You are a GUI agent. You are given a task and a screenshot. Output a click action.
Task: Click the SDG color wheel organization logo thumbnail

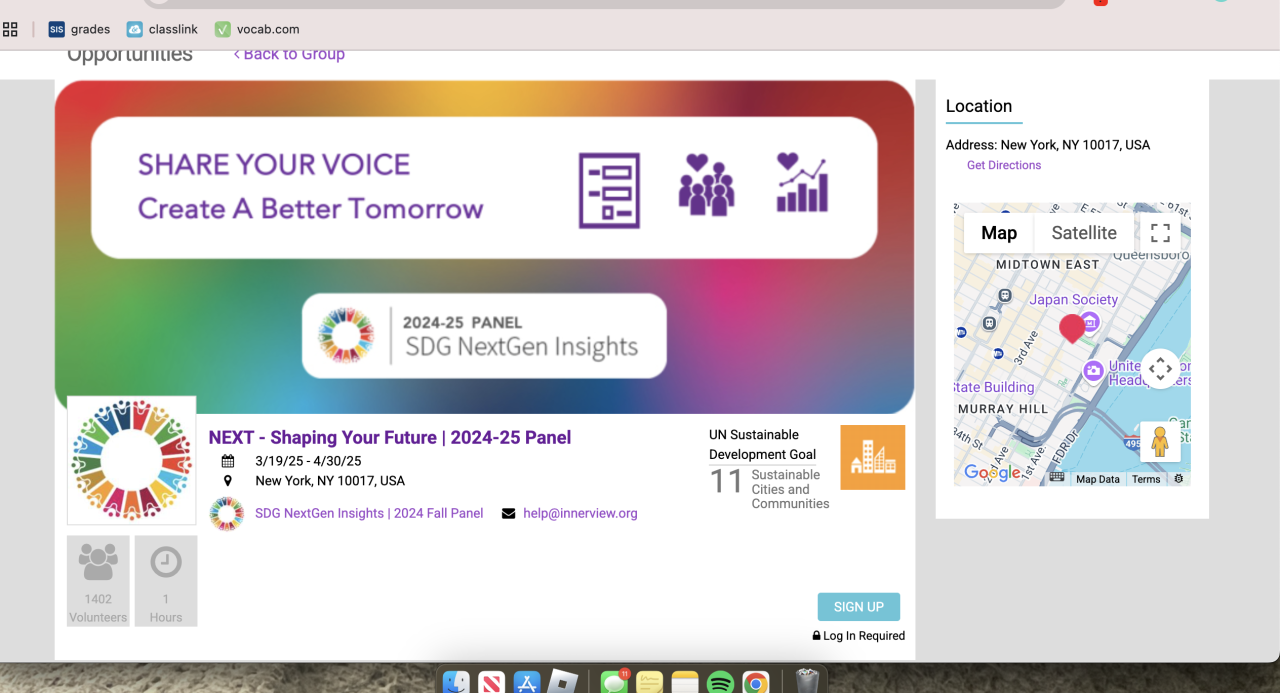131,460
